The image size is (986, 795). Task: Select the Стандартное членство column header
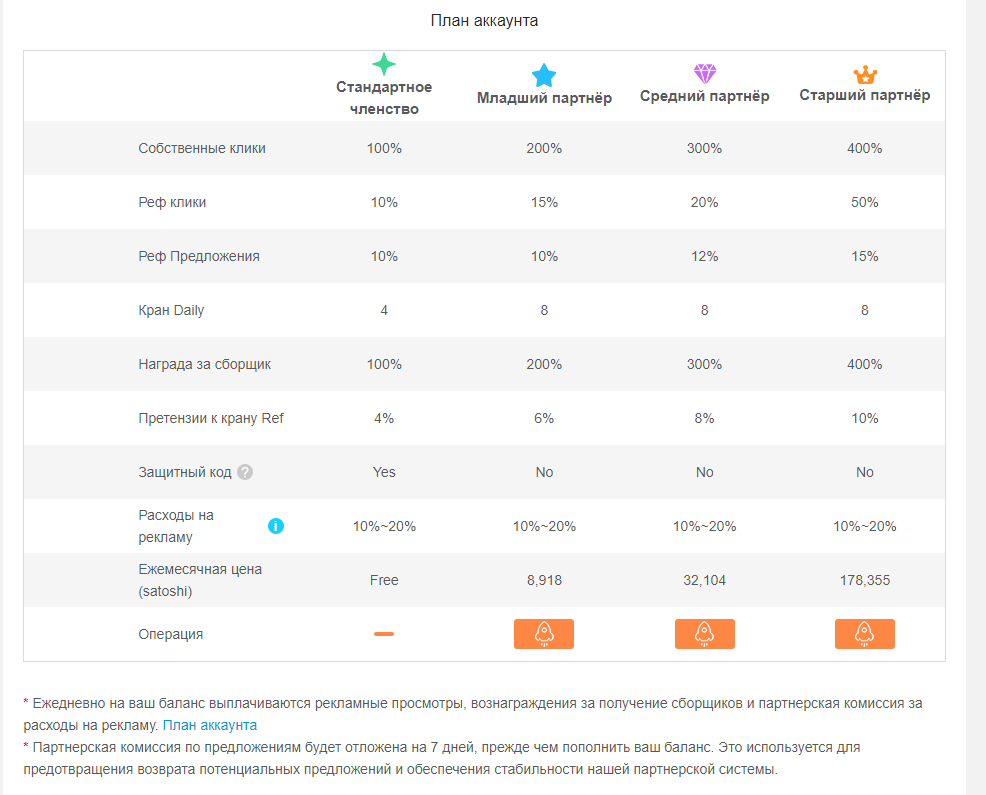tap(384, 97)
